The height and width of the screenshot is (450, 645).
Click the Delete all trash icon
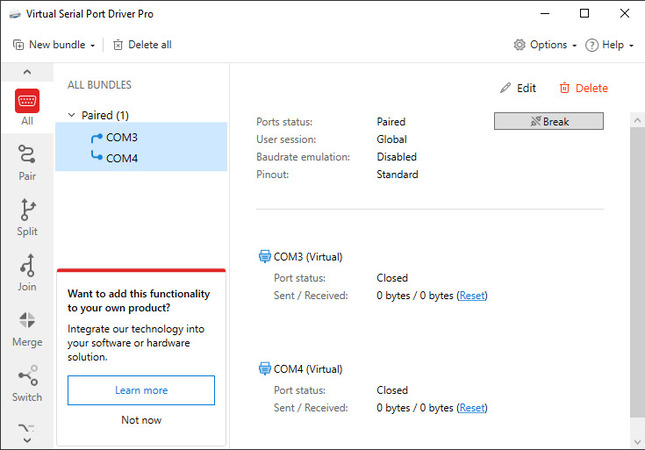point(118,44)
